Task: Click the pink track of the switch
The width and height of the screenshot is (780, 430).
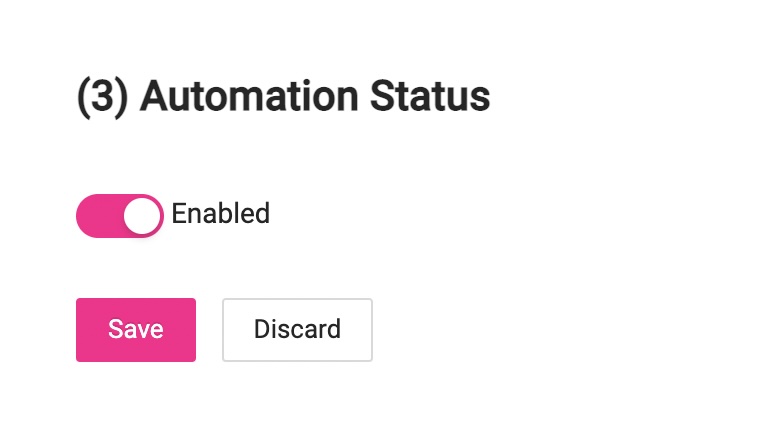Action: tap(98, 215)
